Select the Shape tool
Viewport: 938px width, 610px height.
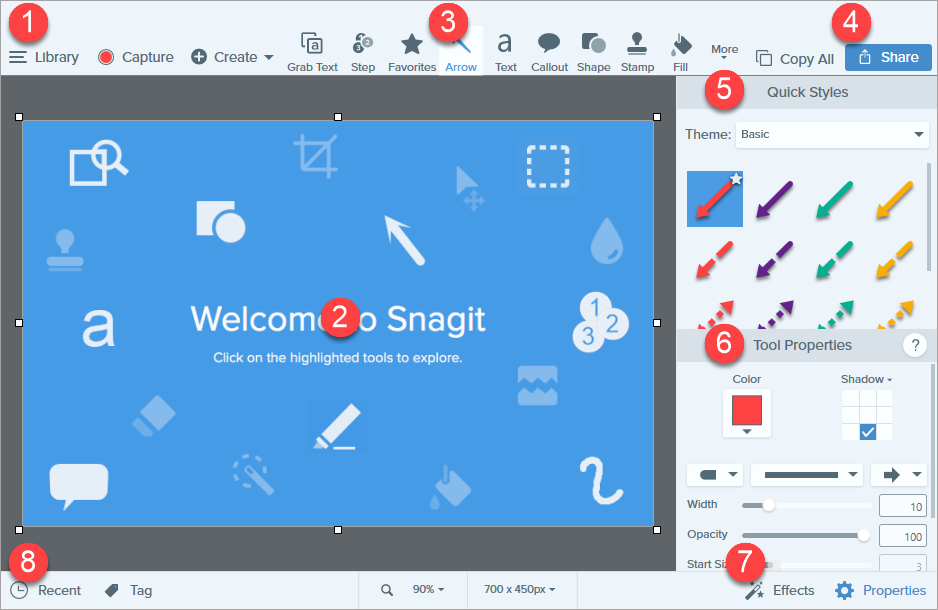pyautogui.click(x=593, y=53)
